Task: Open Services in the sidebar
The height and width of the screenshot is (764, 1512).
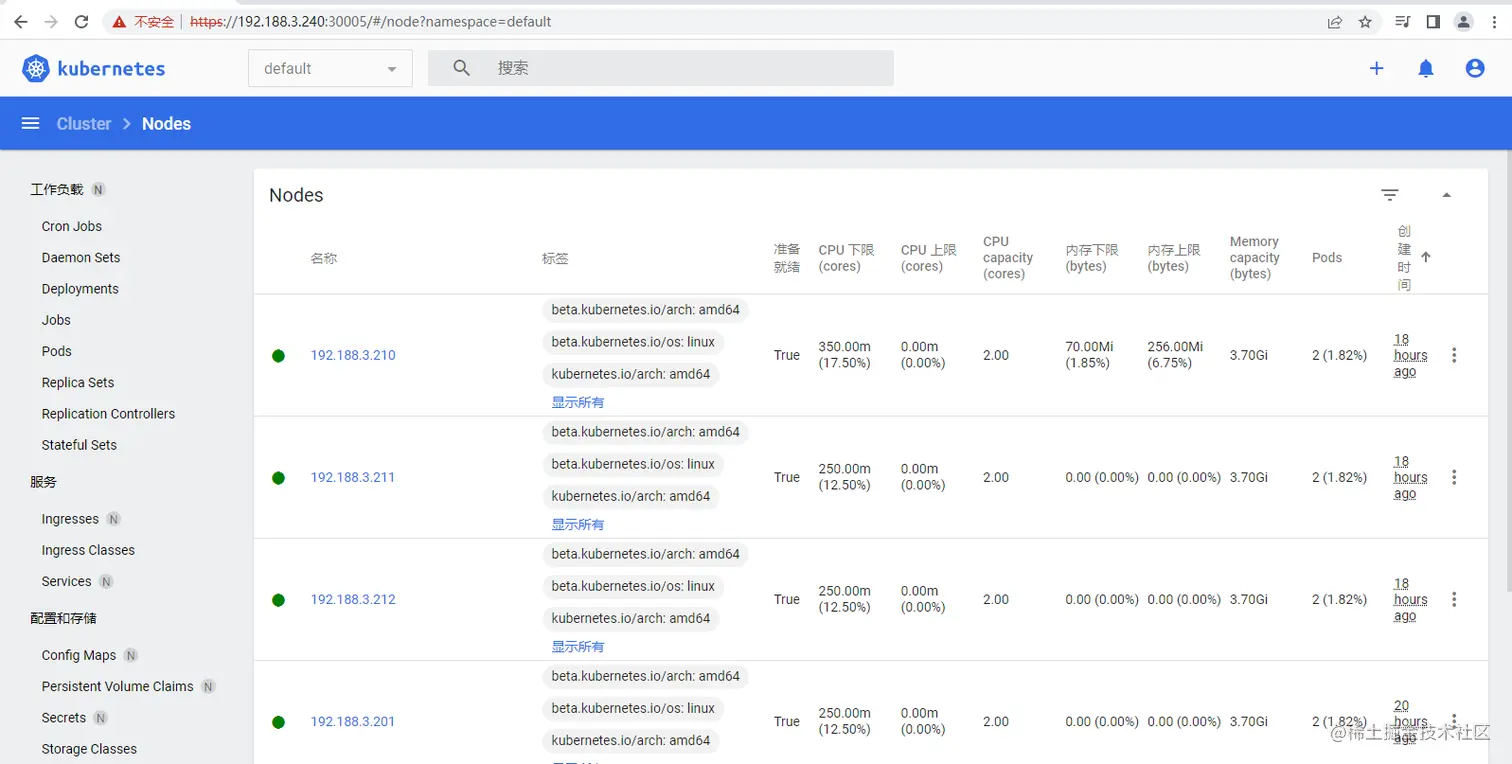Action: (66, 581)
